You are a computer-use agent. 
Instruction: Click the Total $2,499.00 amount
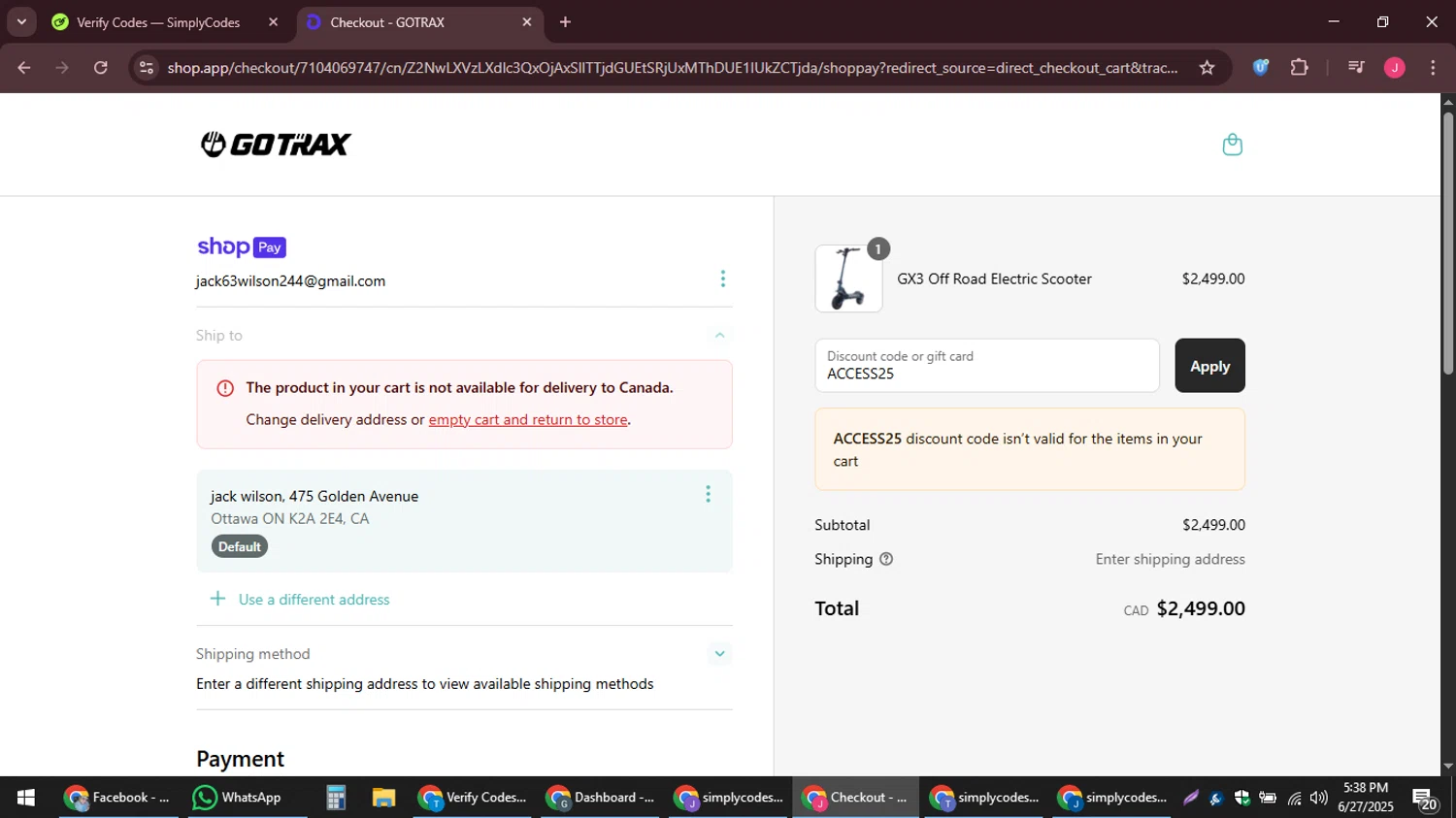[1201, 608]
